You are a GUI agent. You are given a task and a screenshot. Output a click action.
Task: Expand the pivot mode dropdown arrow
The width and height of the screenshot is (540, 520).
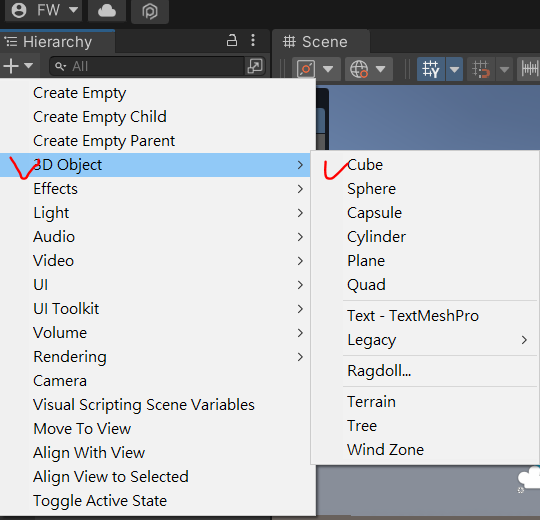[328, 69]
